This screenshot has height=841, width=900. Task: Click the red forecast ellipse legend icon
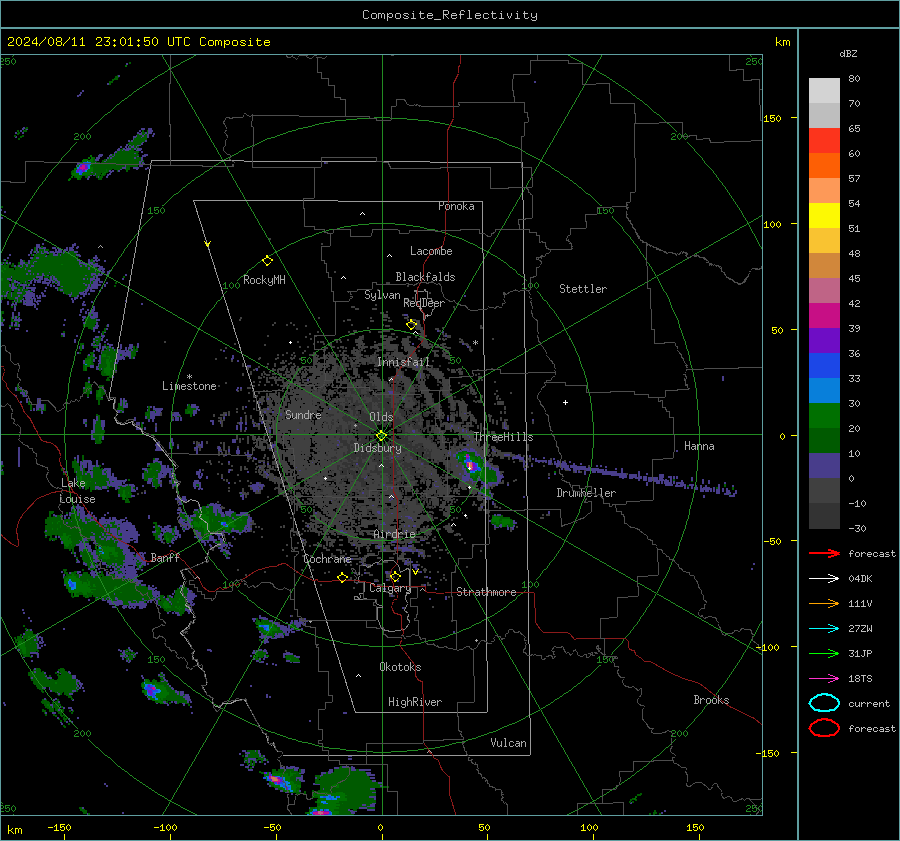[x=824, y=728]
